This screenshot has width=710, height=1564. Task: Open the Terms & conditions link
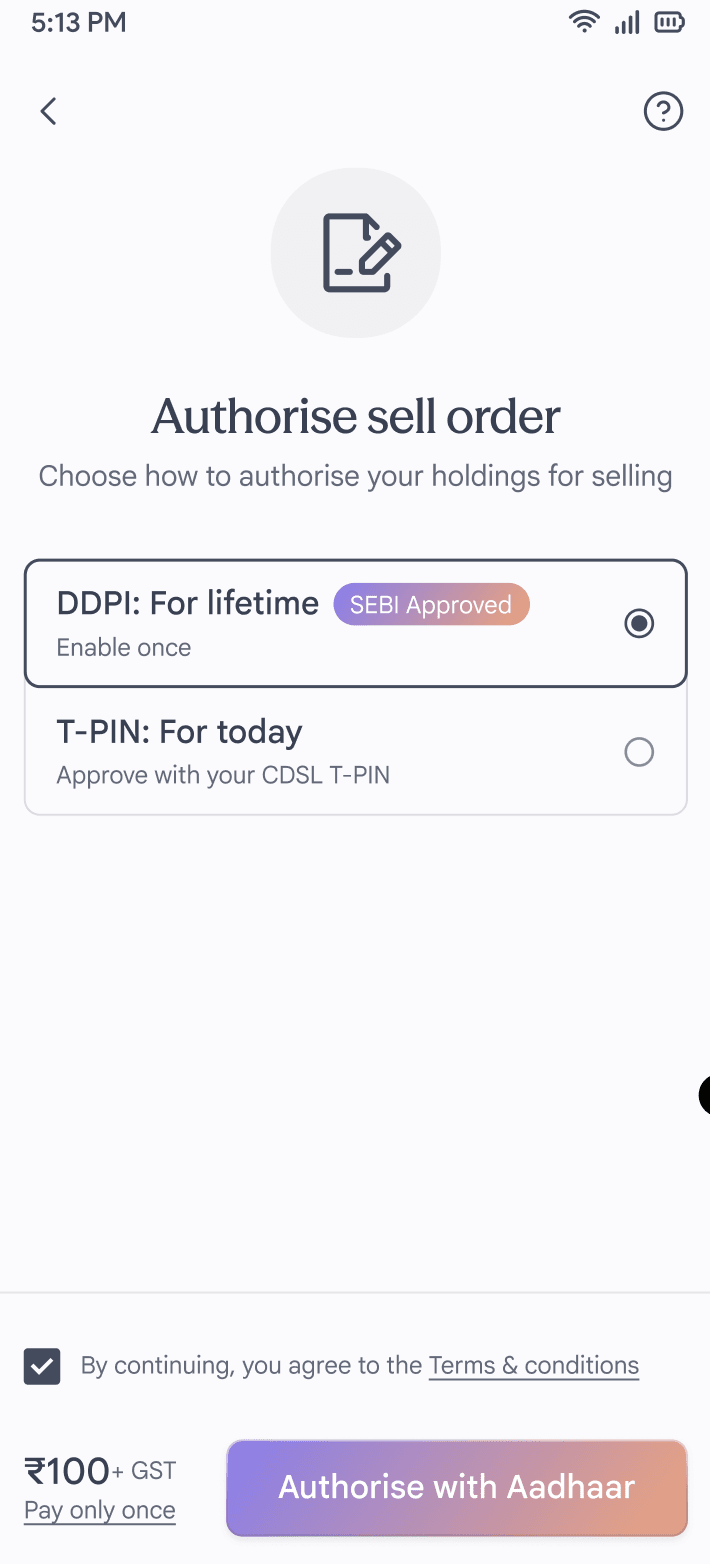534,1366
